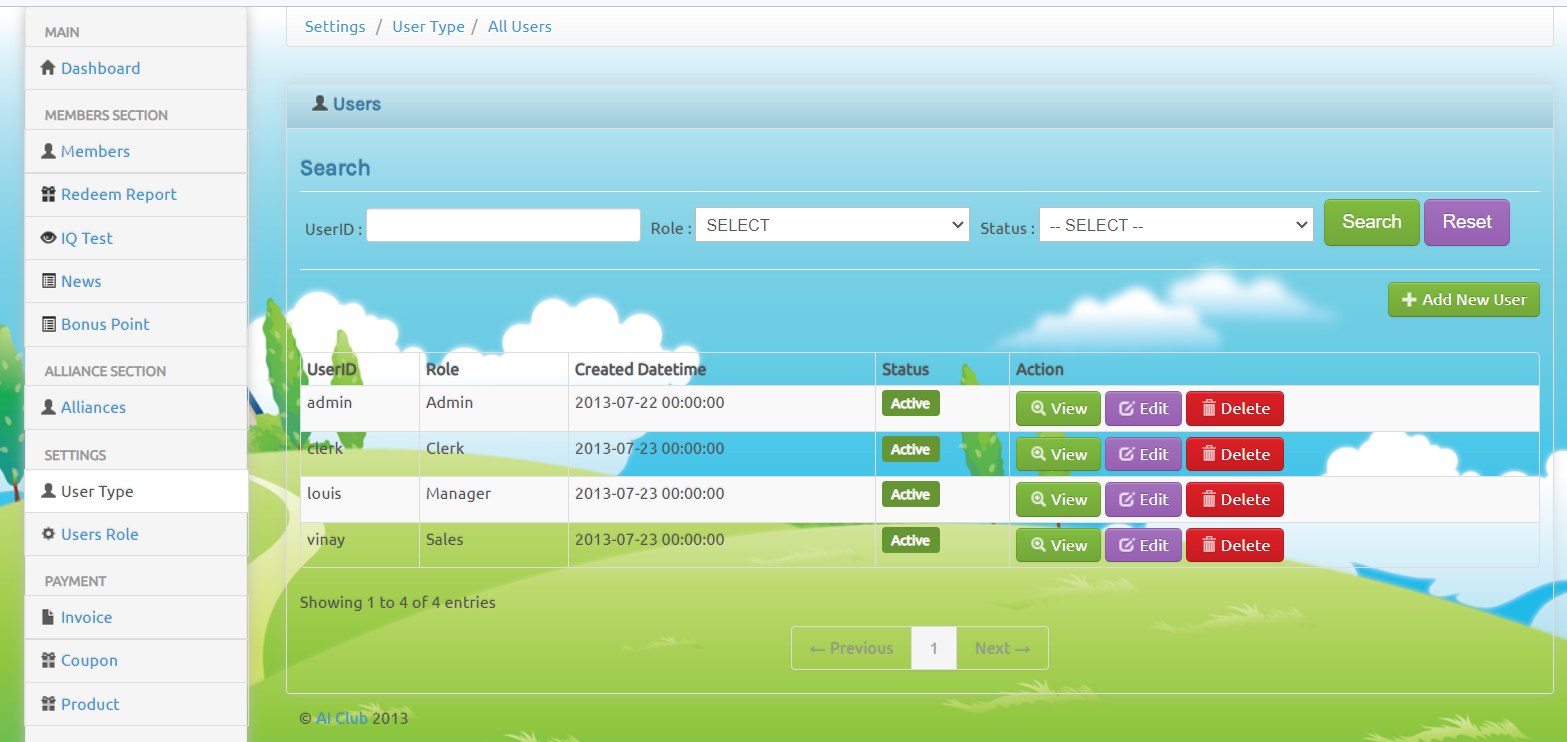The width and height of the screenshot is (1567, 742).
Task: Click the file icon beside Invoice
Action: click(x=48, y=617)
